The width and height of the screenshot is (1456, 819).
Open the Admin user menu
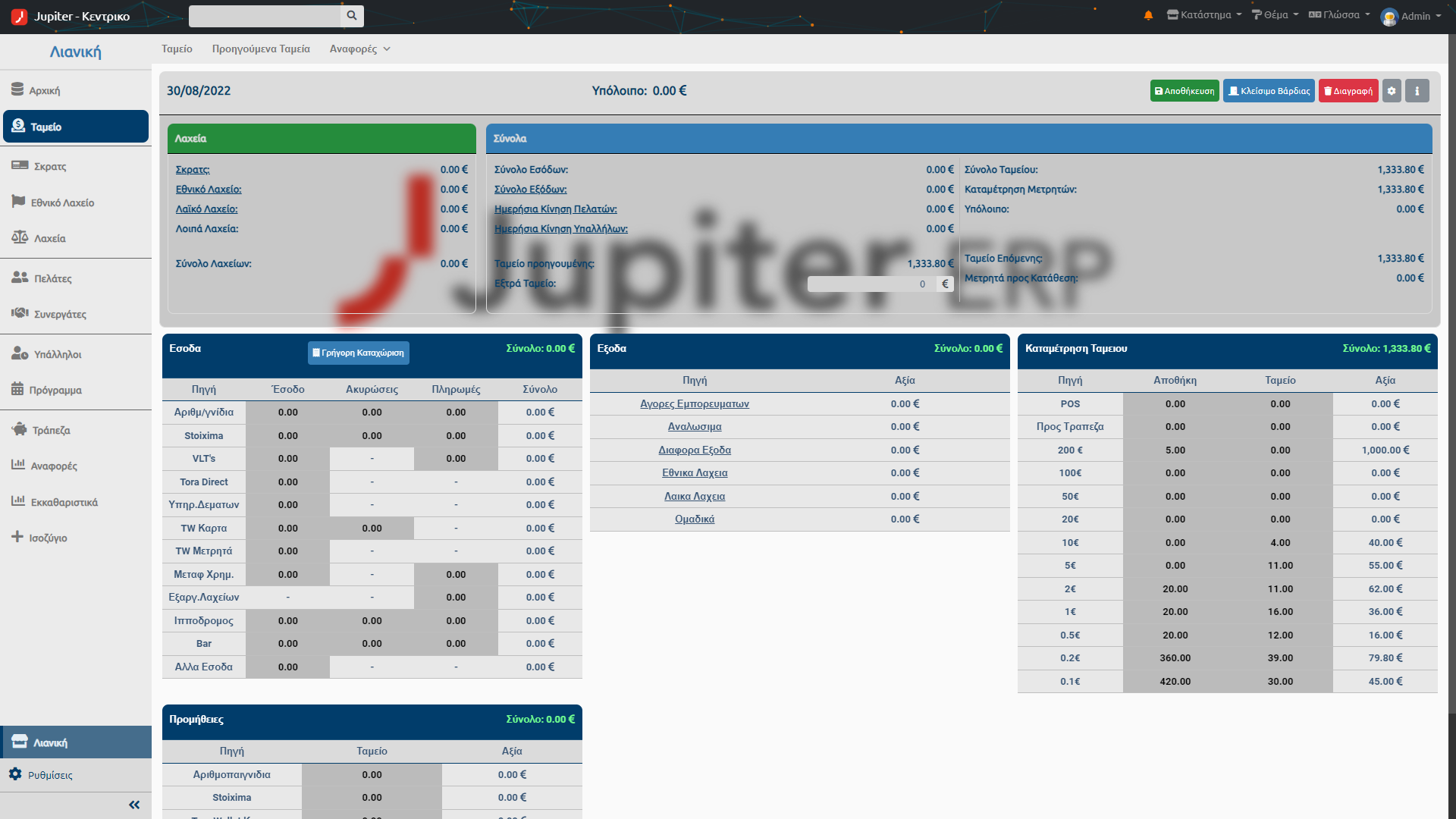point(1411,16)
